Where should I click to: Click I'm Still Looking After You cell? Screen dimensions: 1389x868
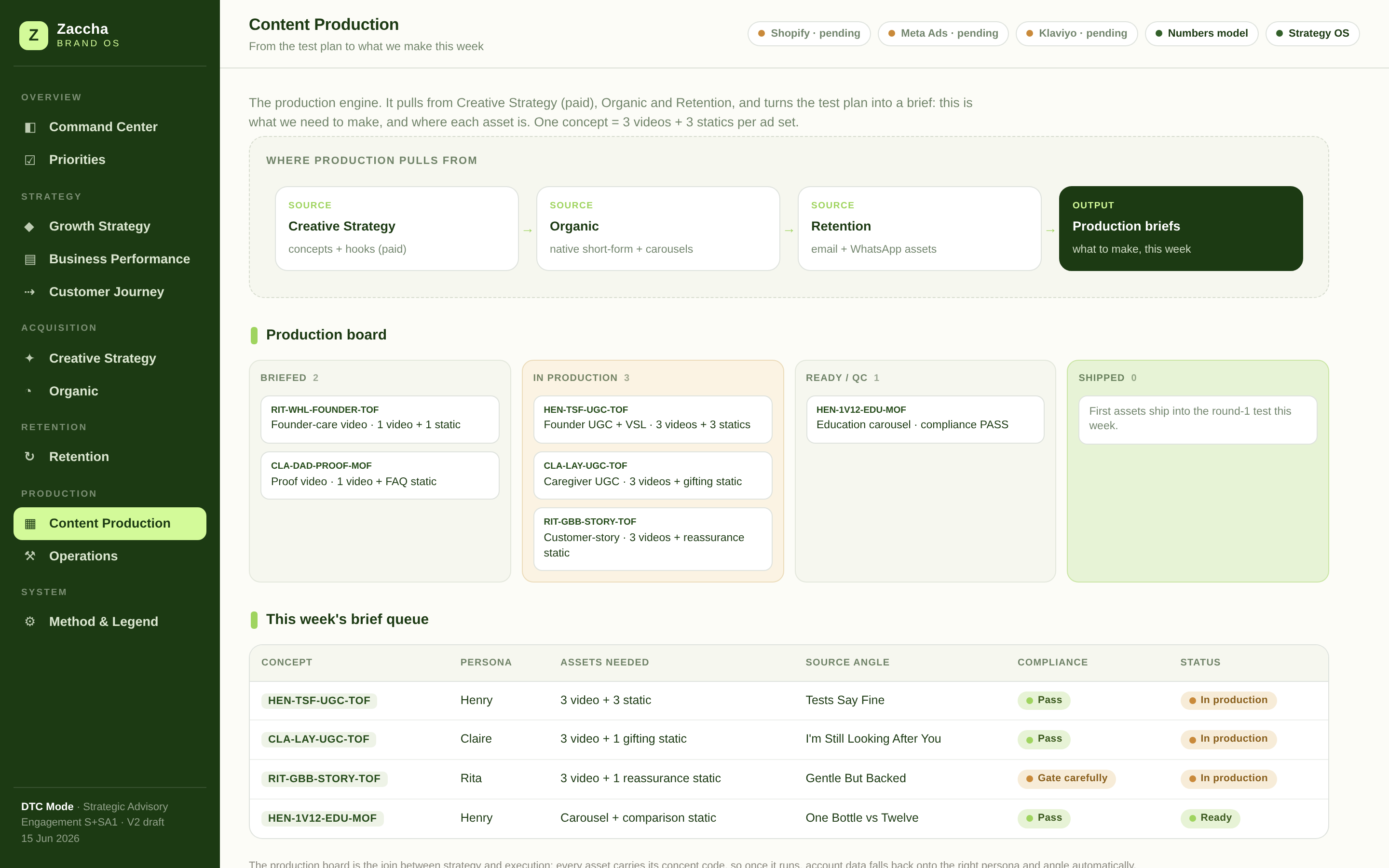[x=873, y=739]
